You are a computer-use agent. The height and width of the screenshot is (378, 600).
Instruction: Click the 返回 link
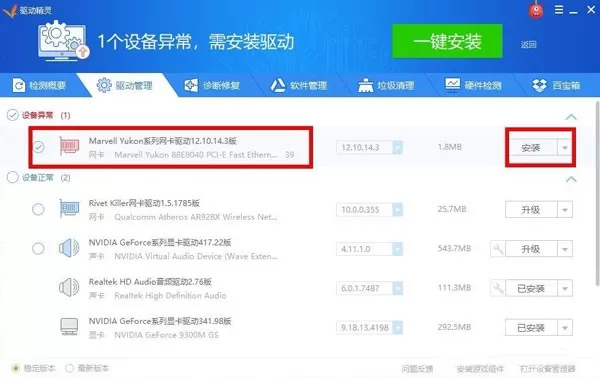click(528, 44)
